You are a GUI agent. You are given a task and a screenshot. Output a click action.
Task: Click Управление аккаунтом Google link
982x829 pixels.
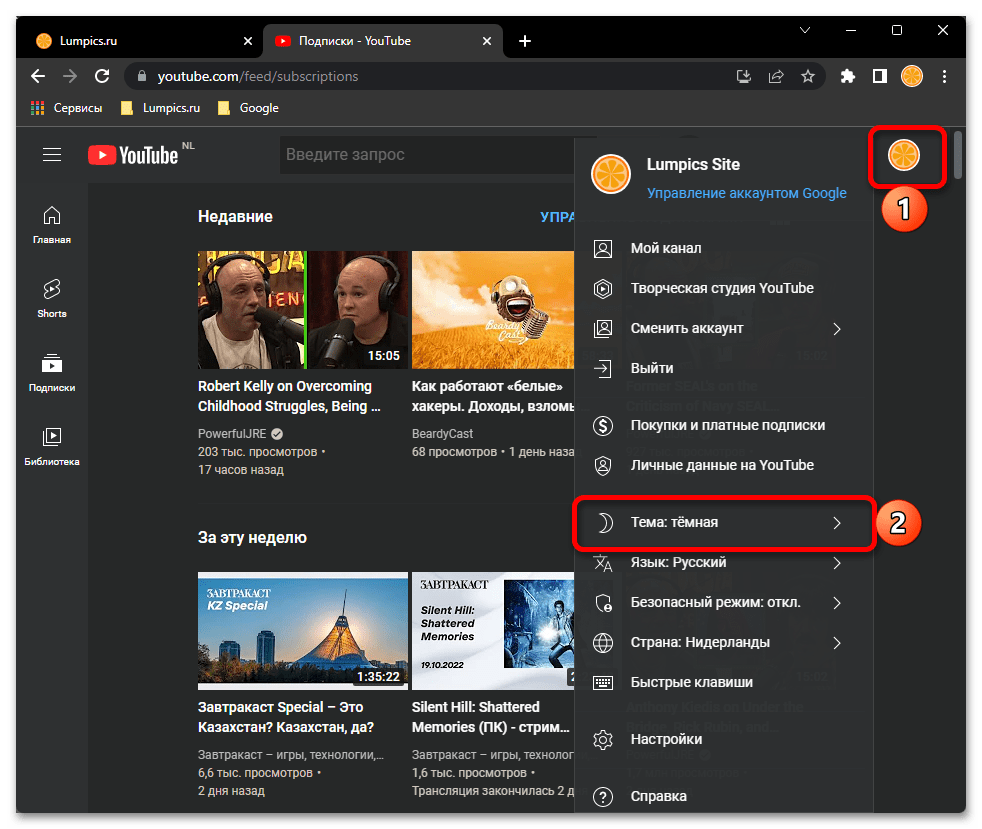tap(747, 193)
